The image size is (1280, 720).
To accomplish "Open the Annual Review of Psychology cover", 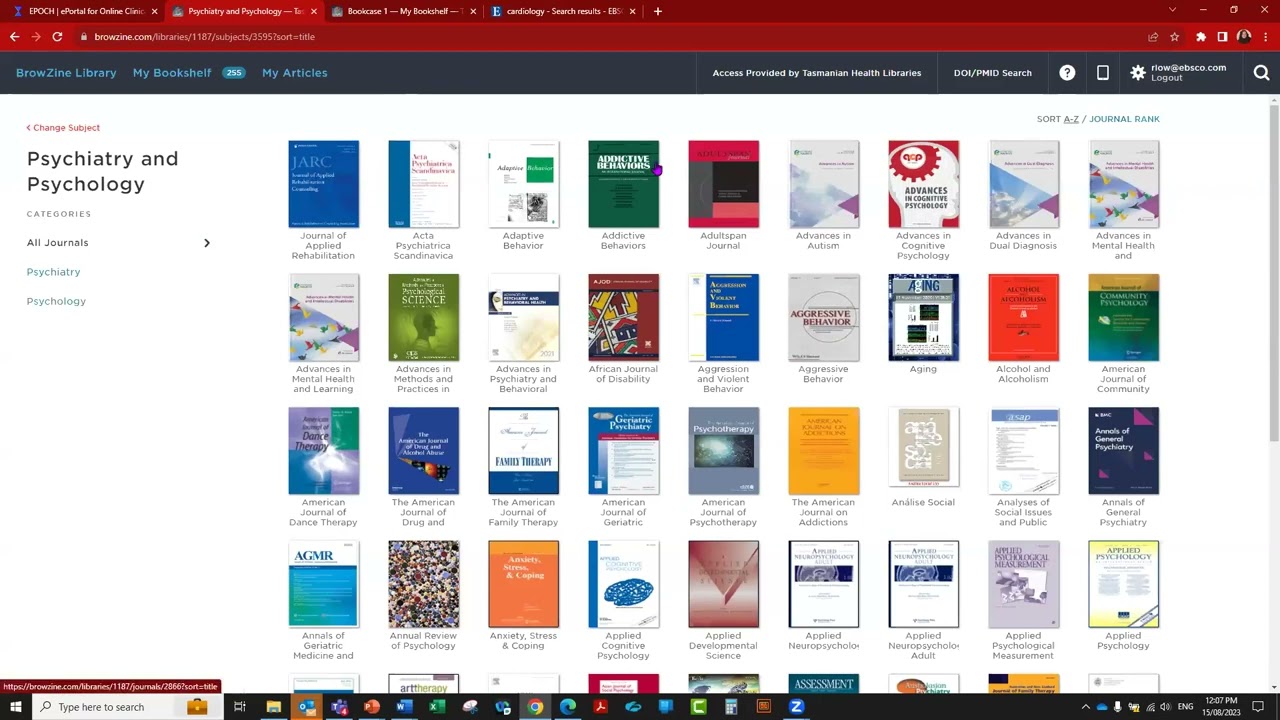I will click(424, 584).
